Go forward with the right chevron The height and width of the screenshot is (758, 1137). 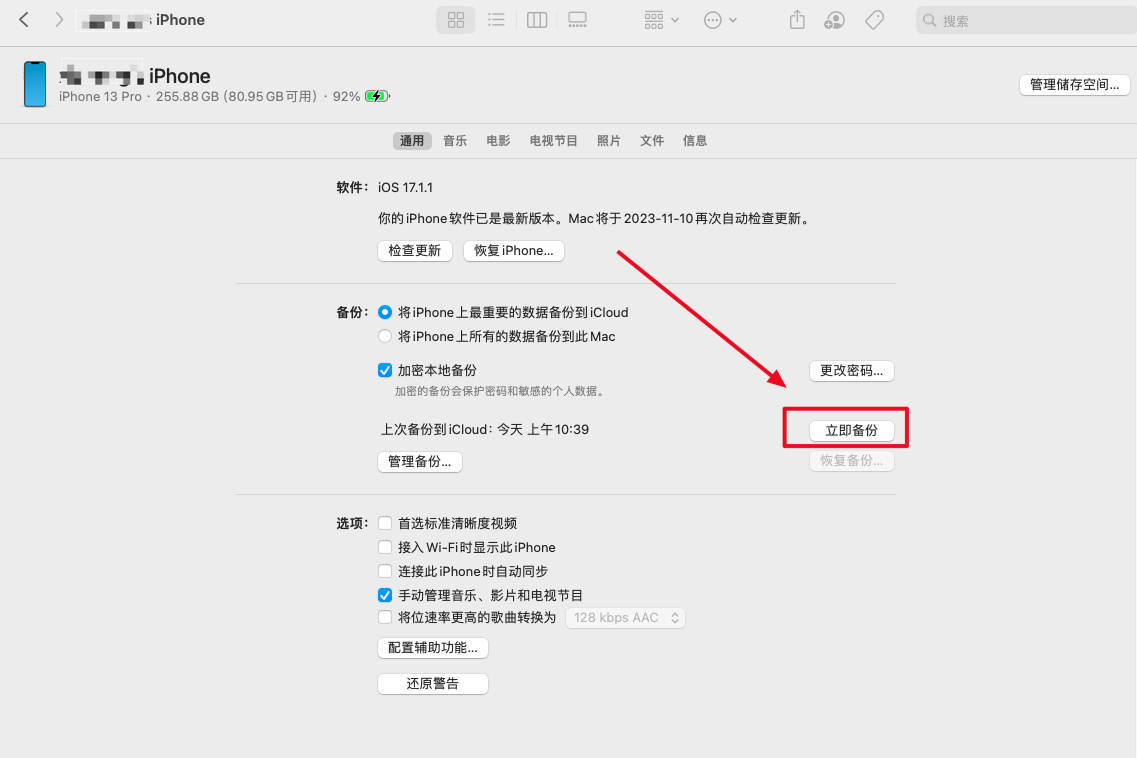coord(59,20)
